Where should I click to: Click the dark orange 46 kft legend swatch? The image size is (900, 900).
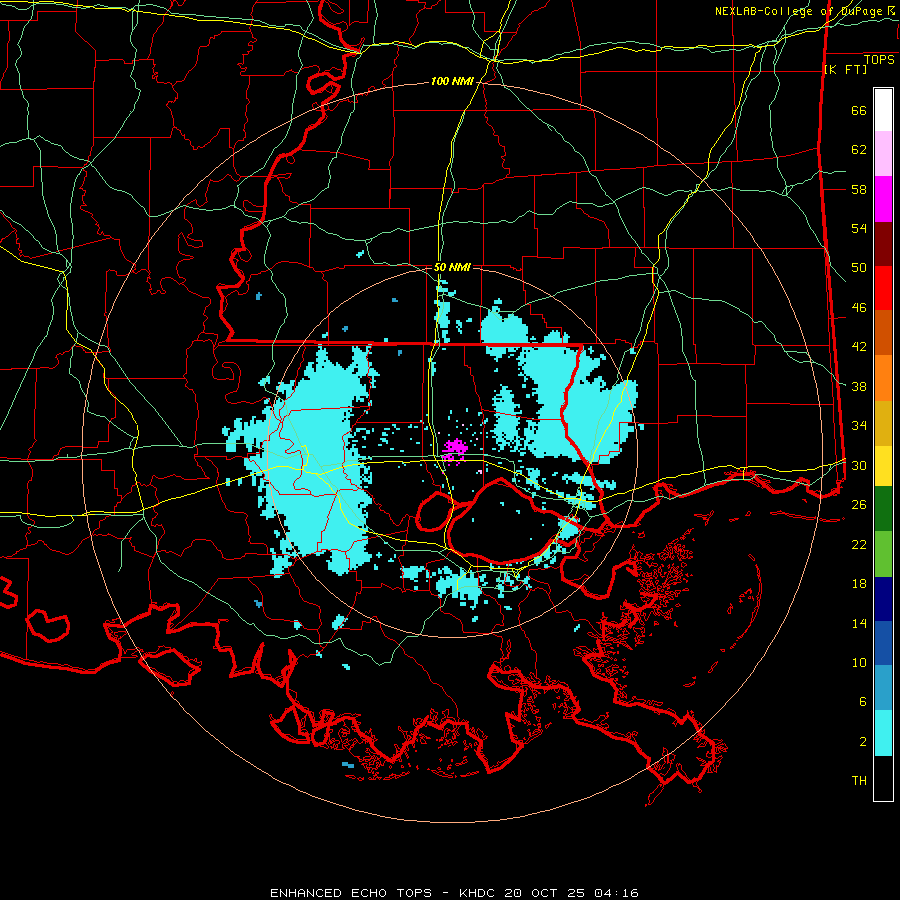(x=883, y=332)
